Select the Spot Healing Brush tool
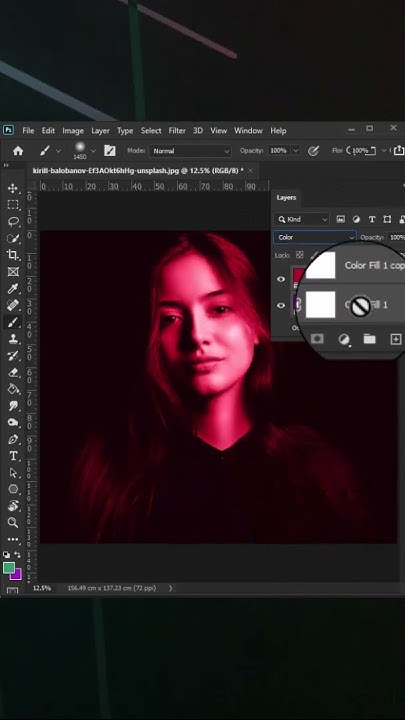405x720 pixels. (x=13, y=305)
